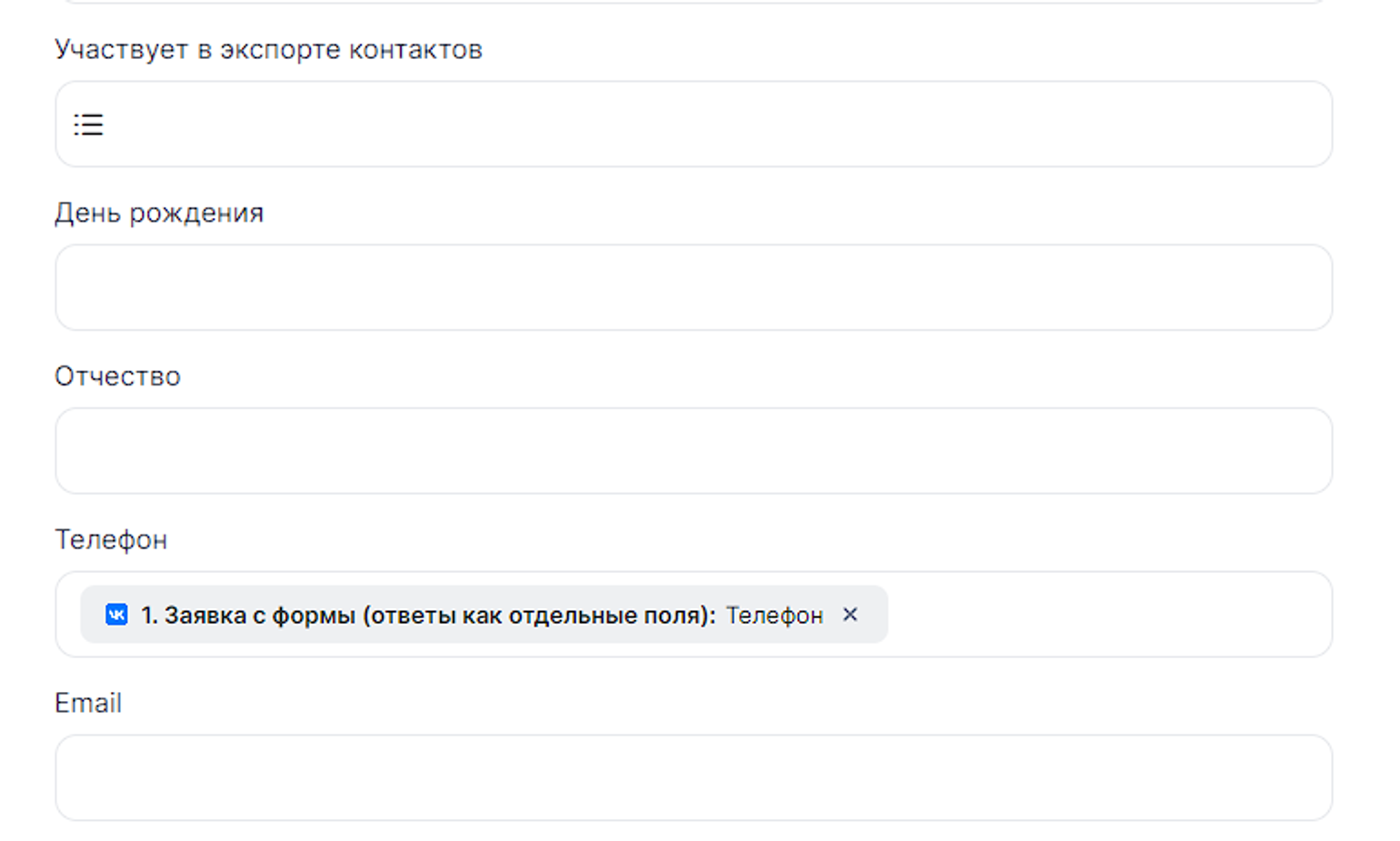Click the Отчество field label
Viewport: 1400px width, 841px height.
tap(117, 376)
